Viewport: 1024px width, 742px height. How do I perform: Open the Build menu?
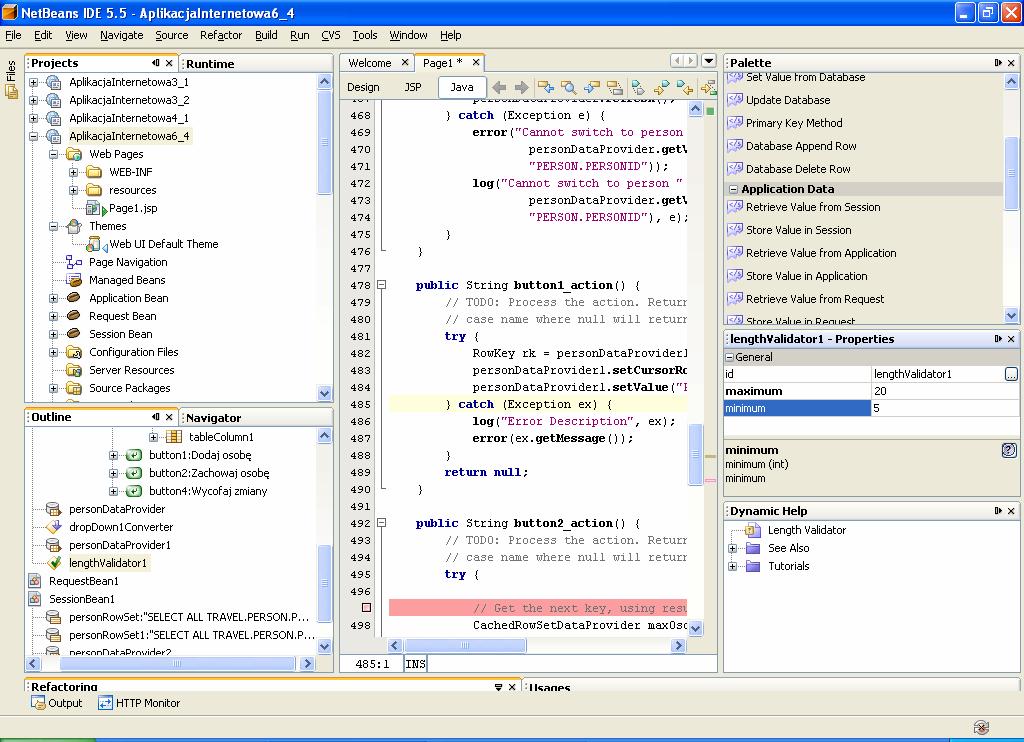click(266, 35)
